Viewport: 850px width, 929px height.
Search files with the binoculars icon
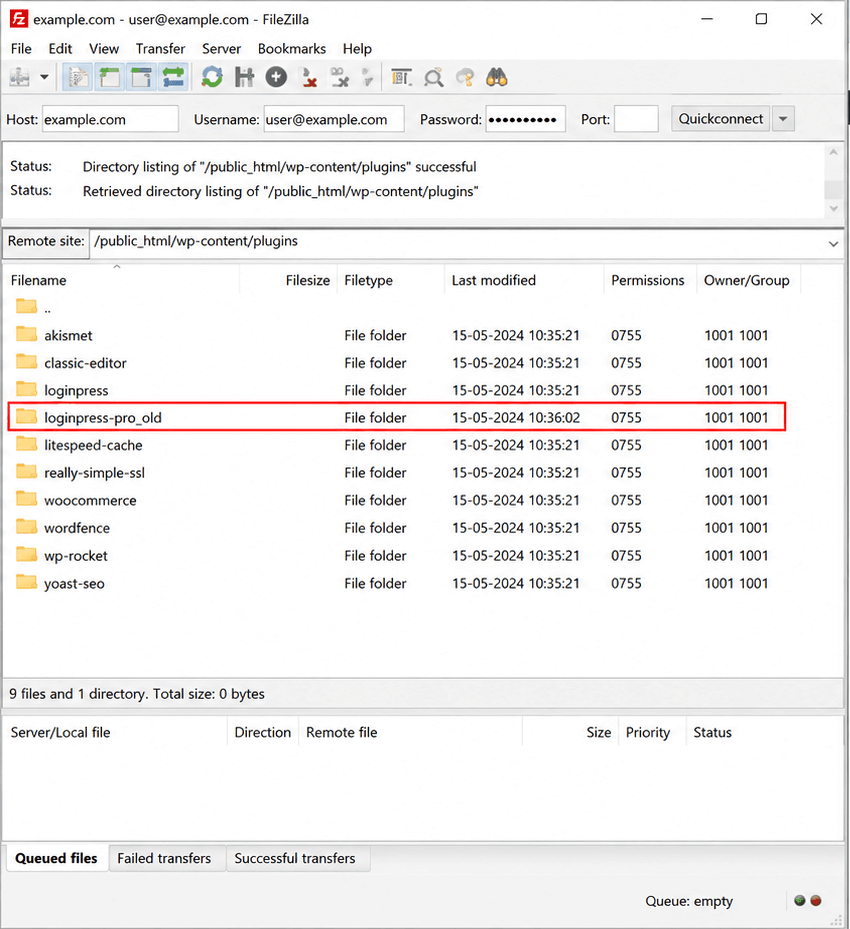tap(496, 77)
